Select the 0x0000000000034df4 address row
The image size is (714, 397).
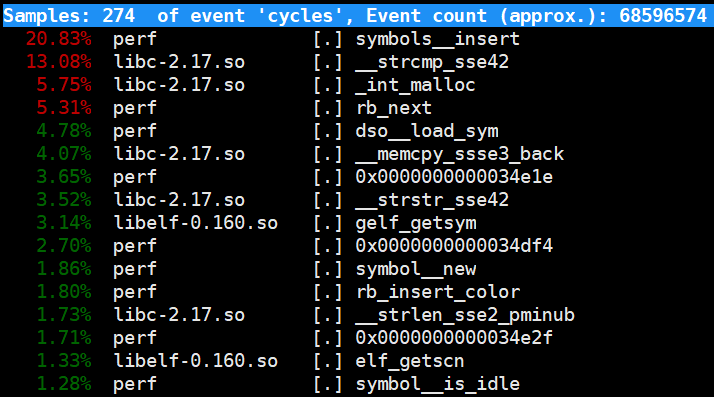pos(357,246)
